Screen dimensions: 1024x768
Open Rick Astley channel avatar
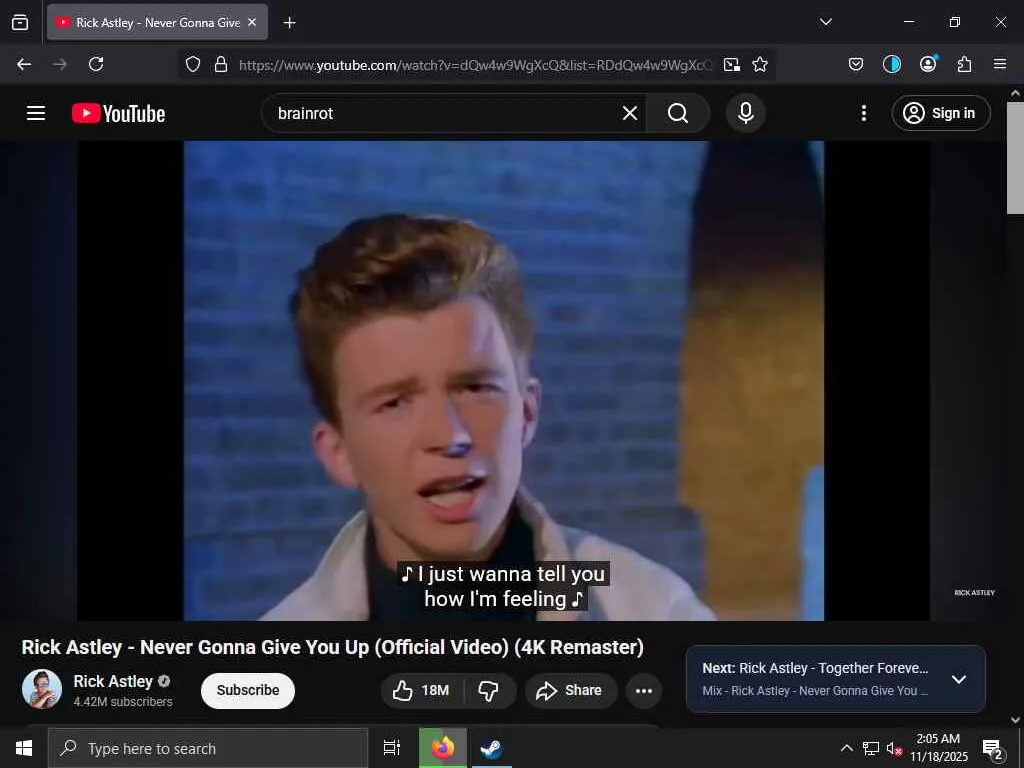coord(42,689)
